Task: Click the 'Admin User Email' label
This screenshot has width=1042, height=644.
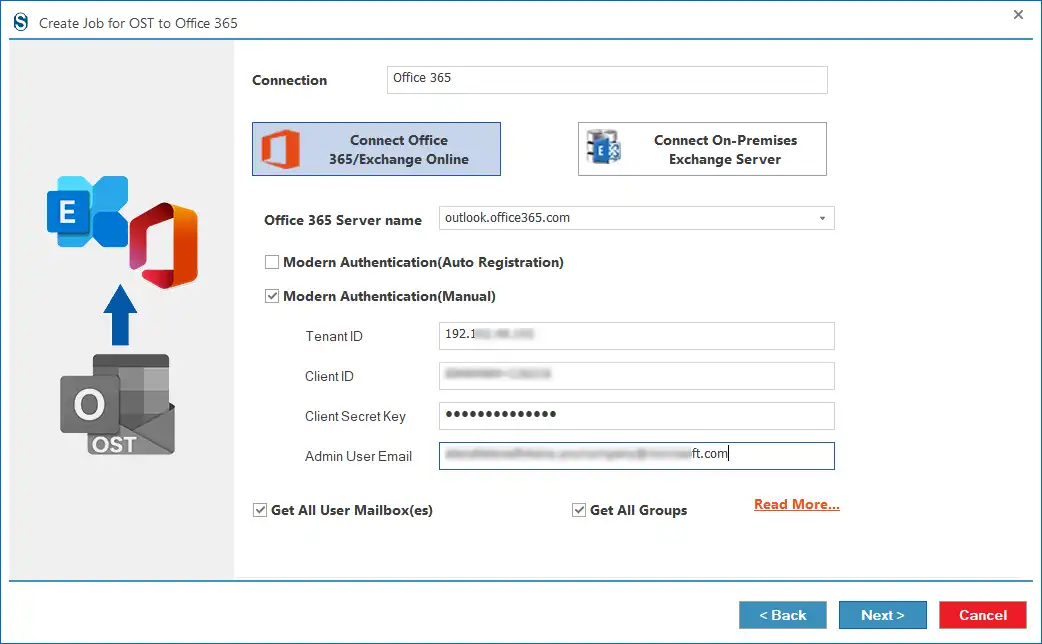Action: [358, 456]
